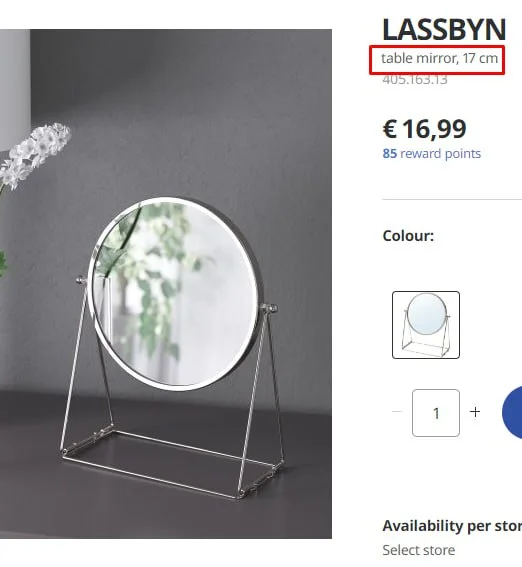The height and width of the screenshot is (567, 522).
Task: Increase quantity with the plus button
Action: [x=475, y=412]
